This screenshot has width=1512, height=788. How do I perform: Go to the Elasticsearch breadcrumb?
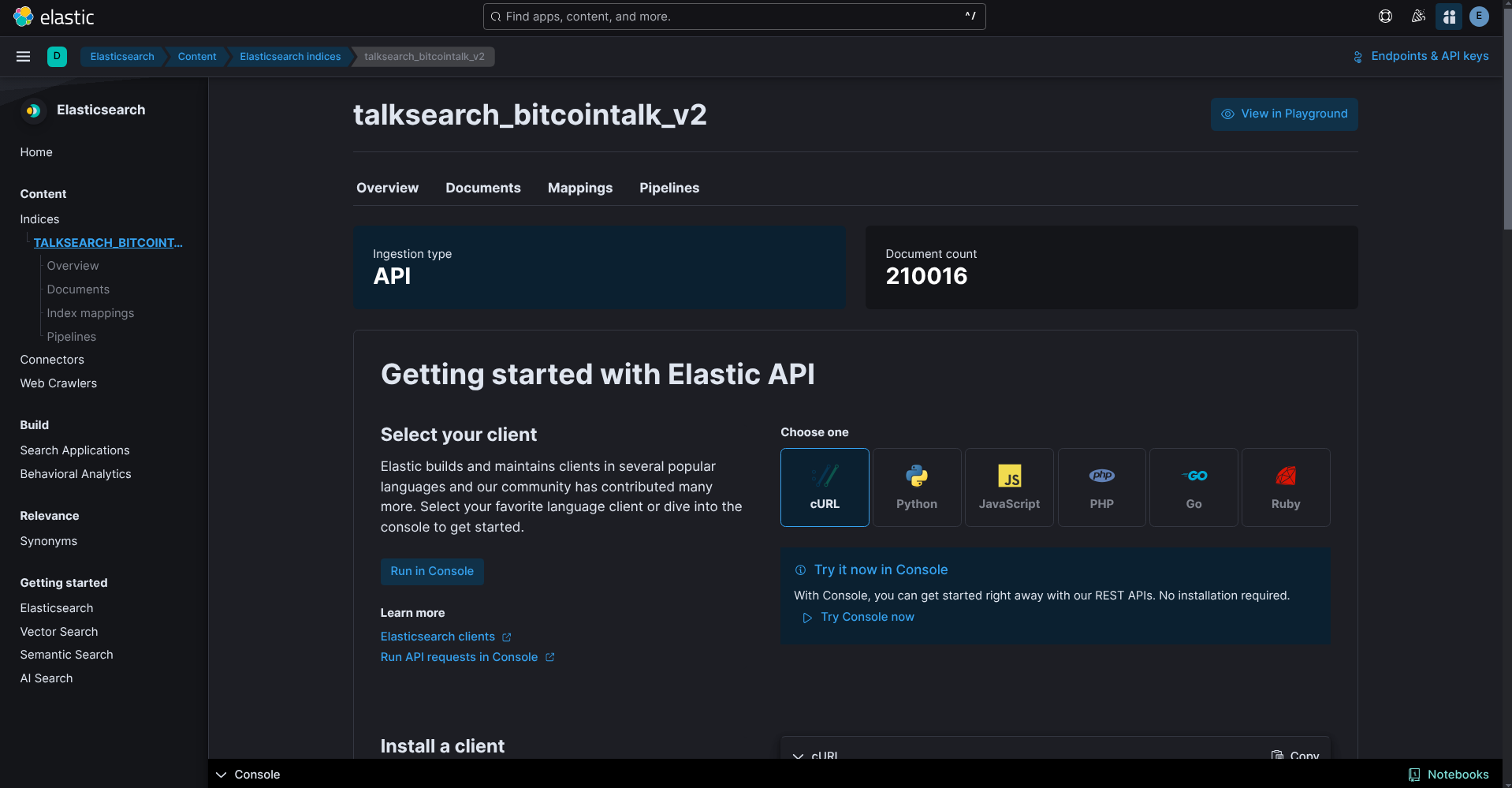pos(122,57)
